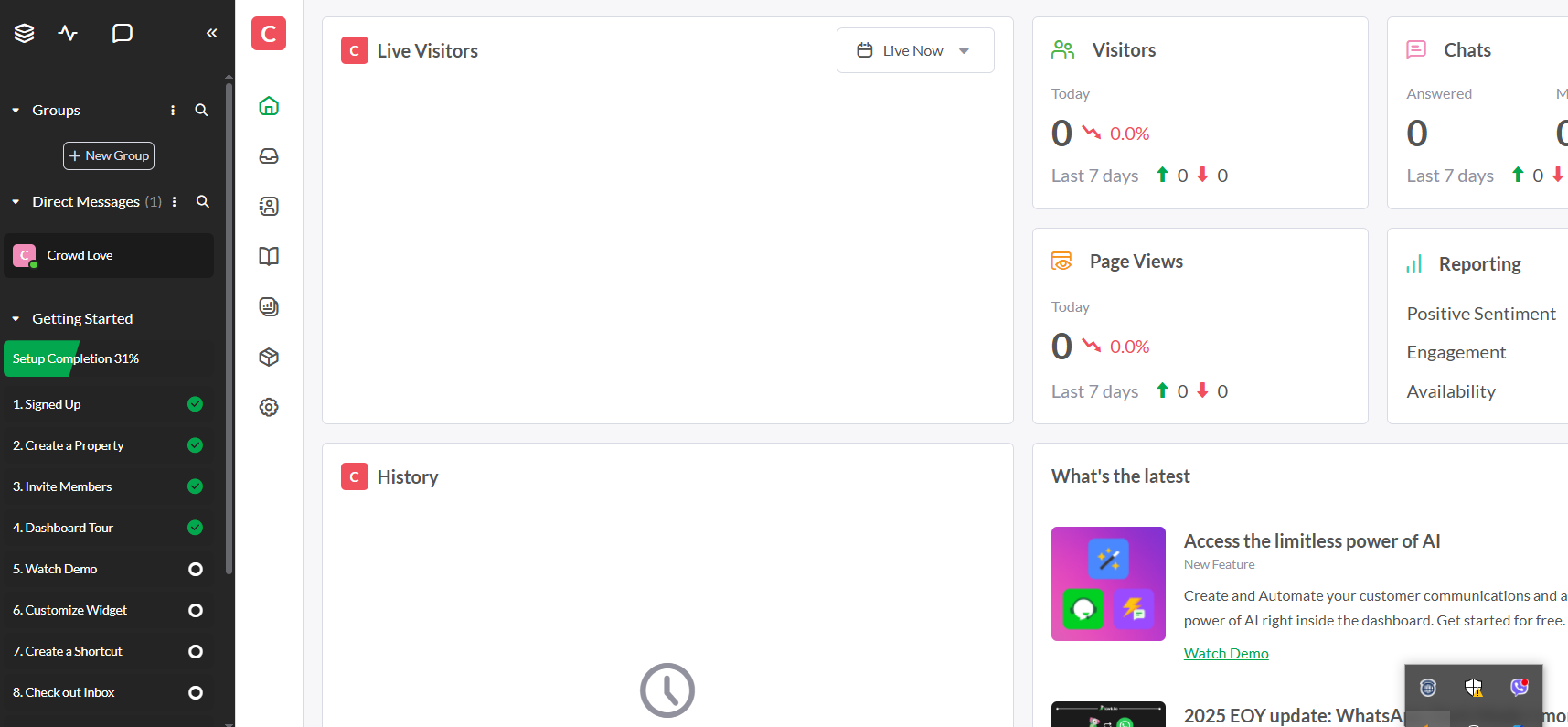This screenshot has height=727, width=1568.
Task: Click the Visitors 0.0% trend value
Action: click(1129, 134)
